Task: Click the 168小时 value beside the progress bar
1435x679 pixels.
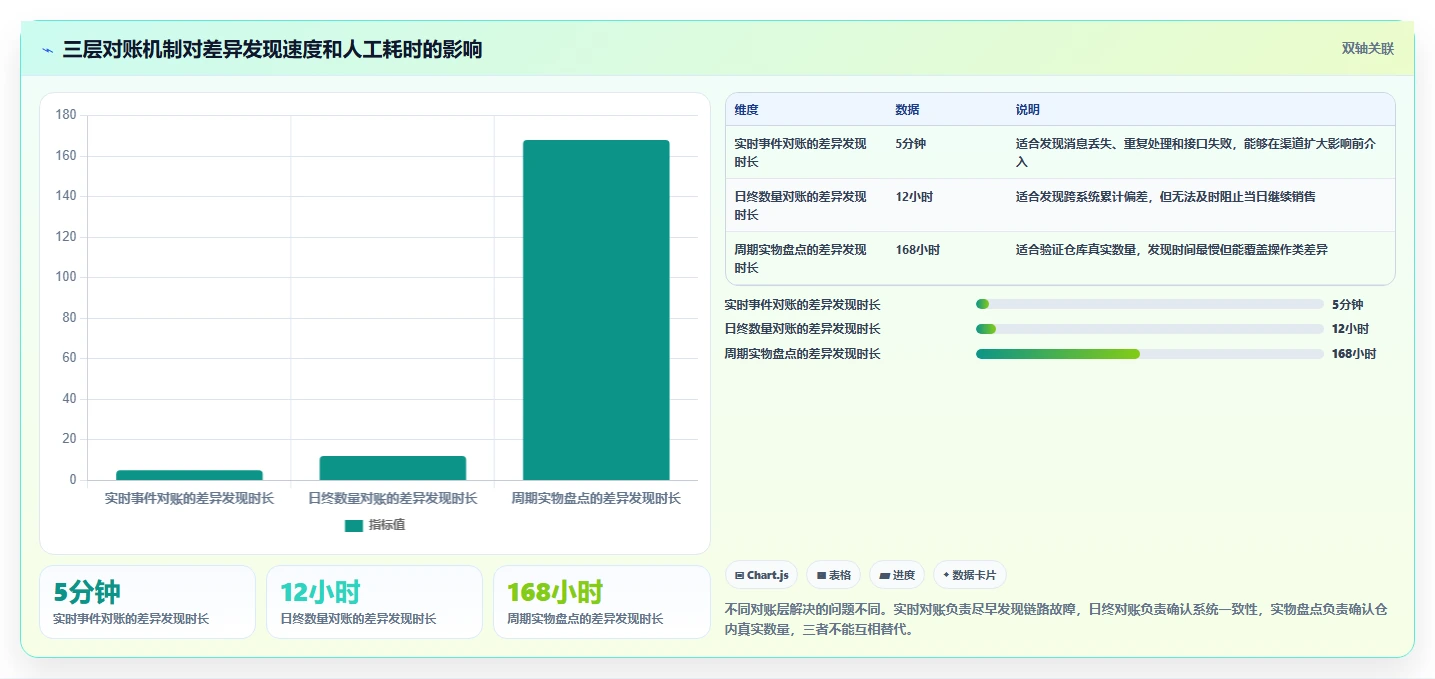Action: [x=1354, y=354]
